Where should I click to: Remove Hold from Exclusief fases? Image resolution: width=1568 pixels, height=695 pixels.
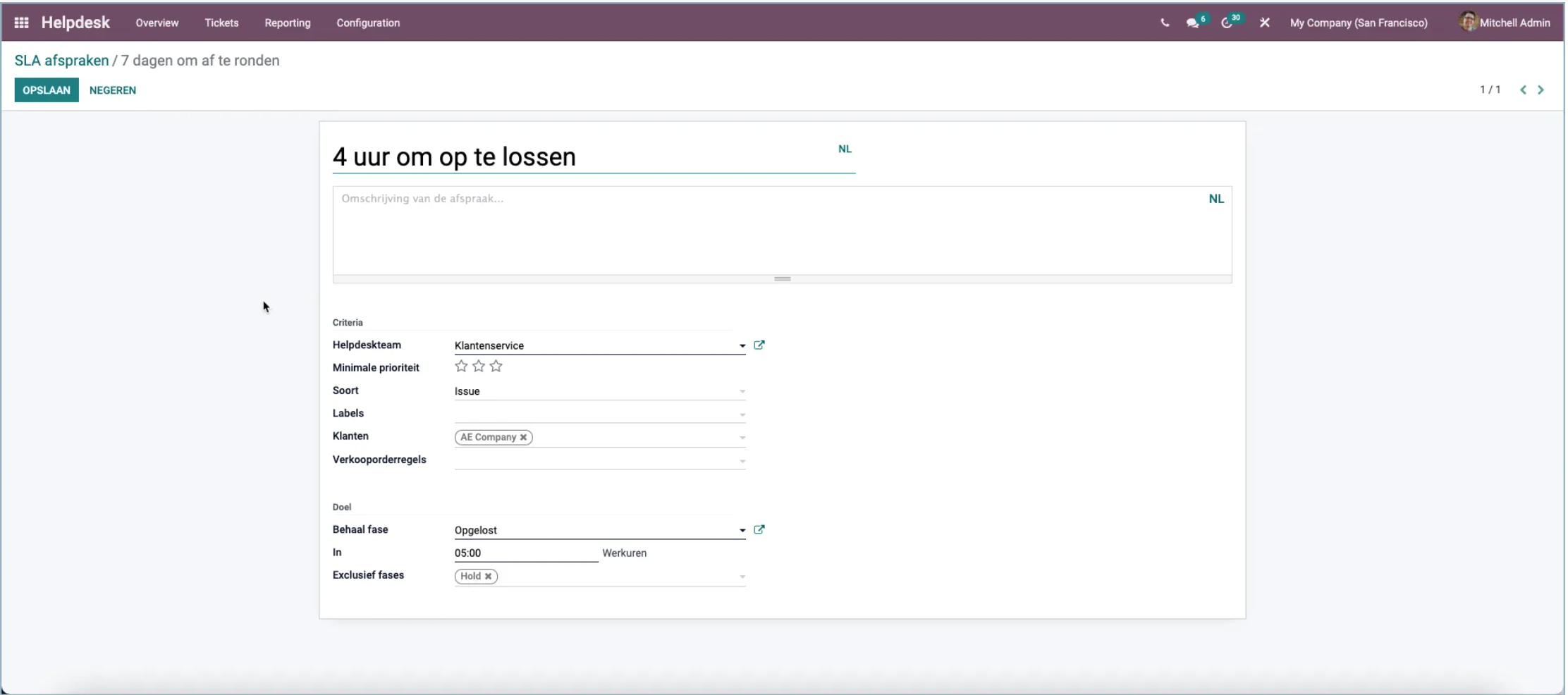click(x=489, y=576)
